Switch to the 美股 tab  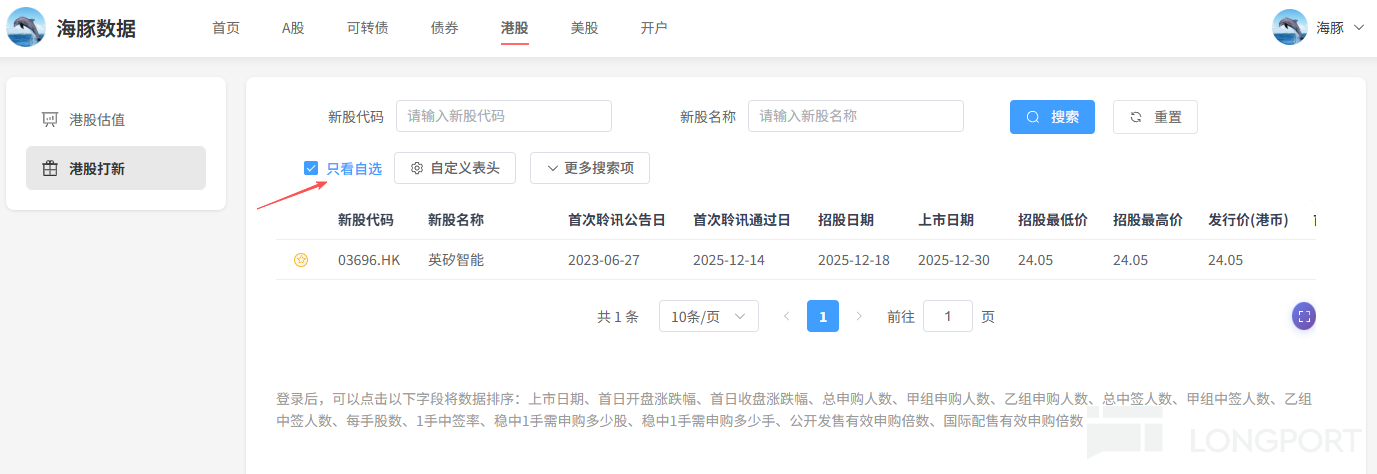[585, 28]
